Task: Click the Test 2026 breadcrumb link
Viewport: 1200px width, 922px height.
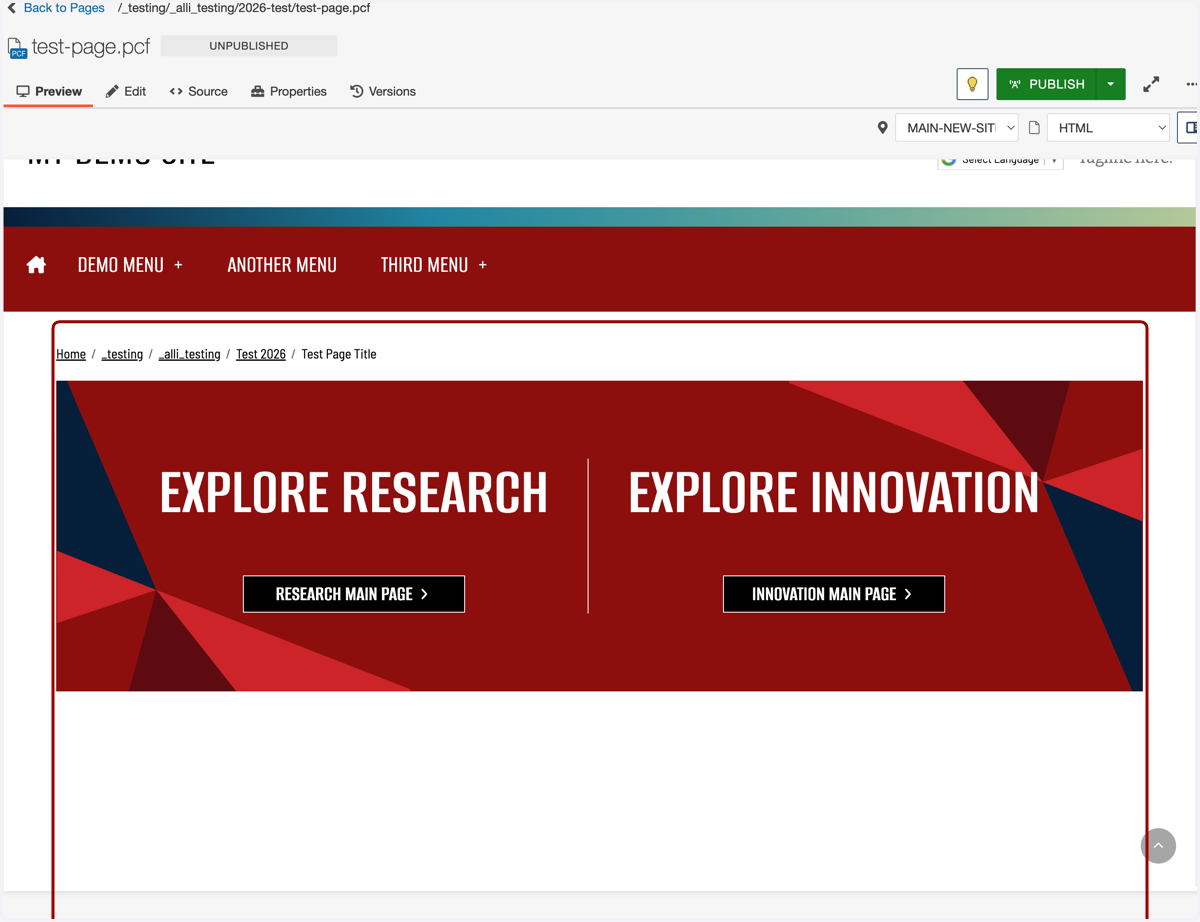Action: [261, 354]
